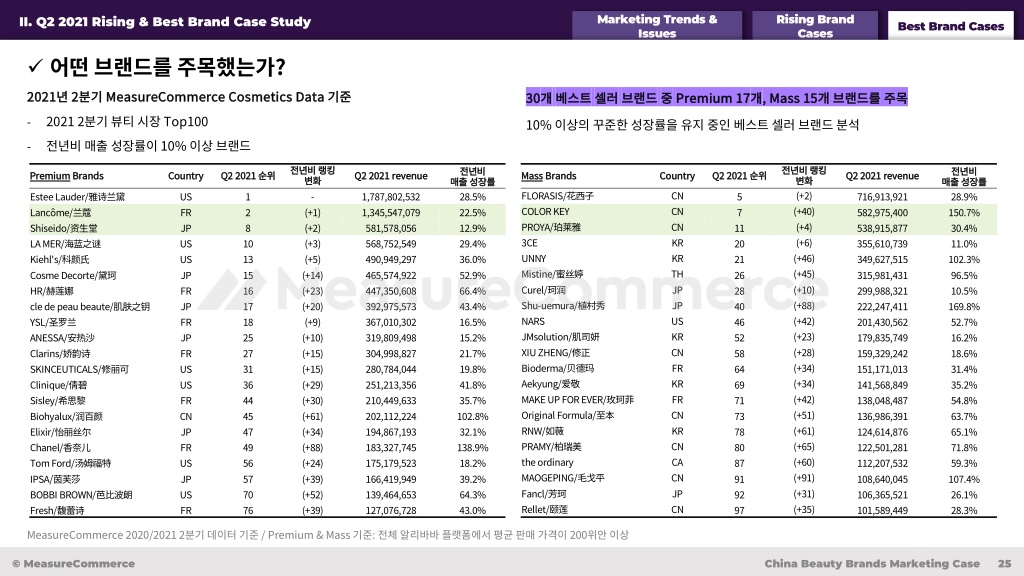Select the 'Shu-uemura' brand cell
The width and height of the screenshot is (1024, 576).
click(563, 306)
